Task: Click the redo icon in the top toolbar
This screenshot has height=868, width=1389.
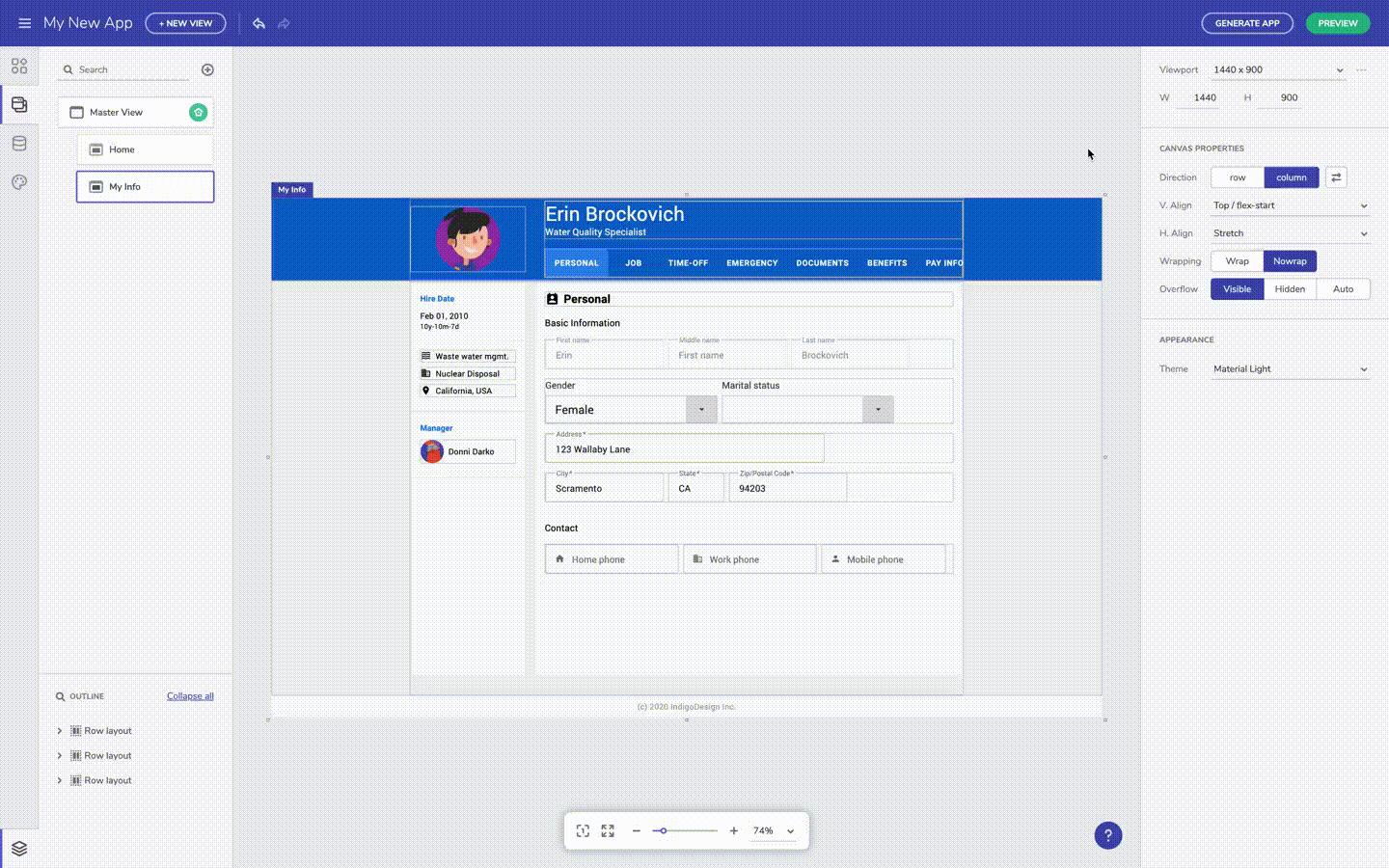Action: coord(284,23)
